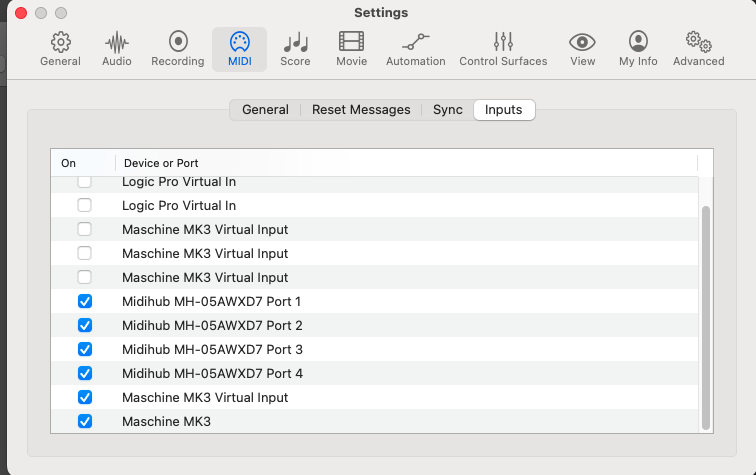Open Advanced settings gears icon

698,48
